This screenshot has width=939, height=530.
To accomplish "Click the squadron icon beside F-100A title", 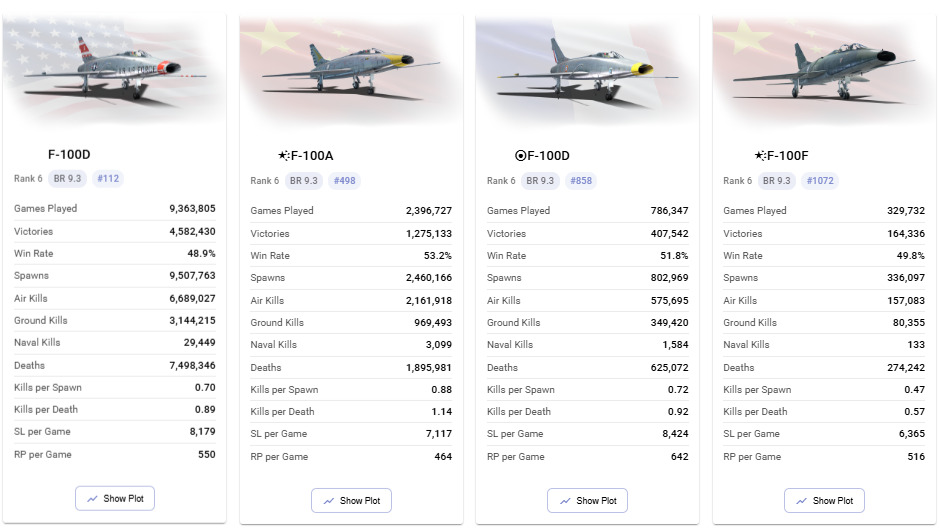I will [284, 156].
